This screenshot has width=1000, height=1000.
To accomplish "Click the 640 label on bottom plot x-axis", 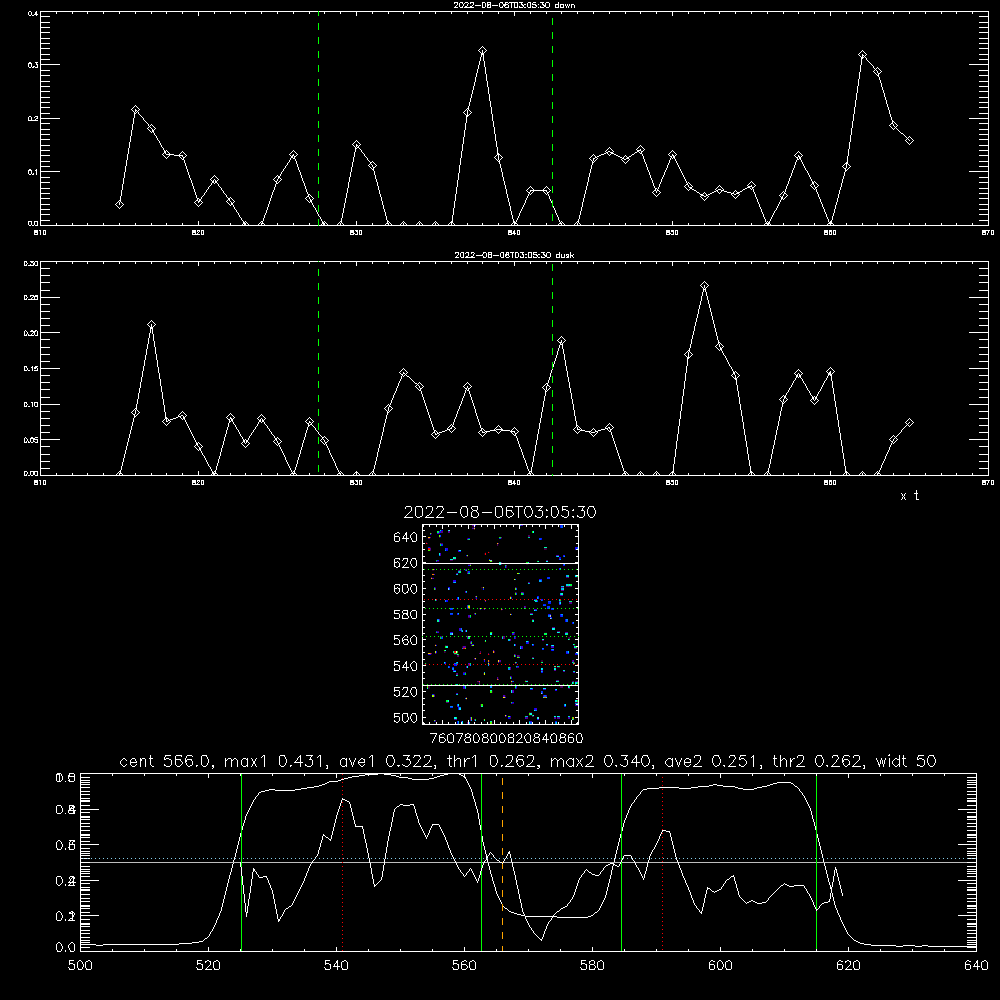I will (976, 966).
